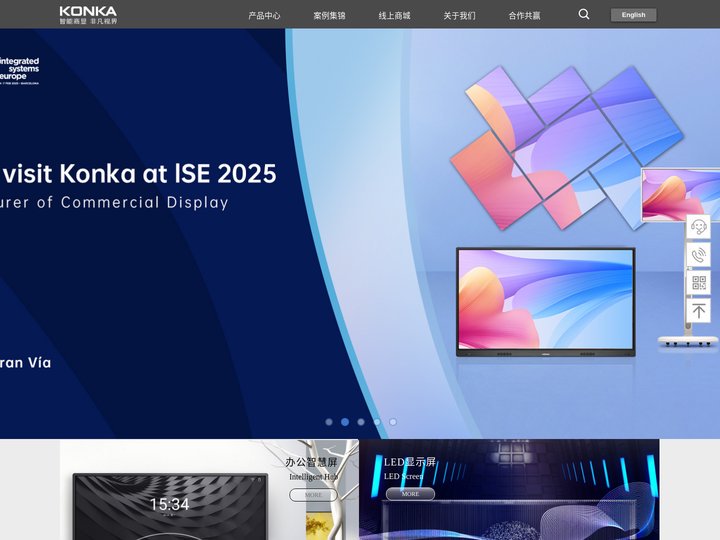Screen dimensions: 720x540
Task: Click the 办公智慧屏 heading
Action: [311, 462]
